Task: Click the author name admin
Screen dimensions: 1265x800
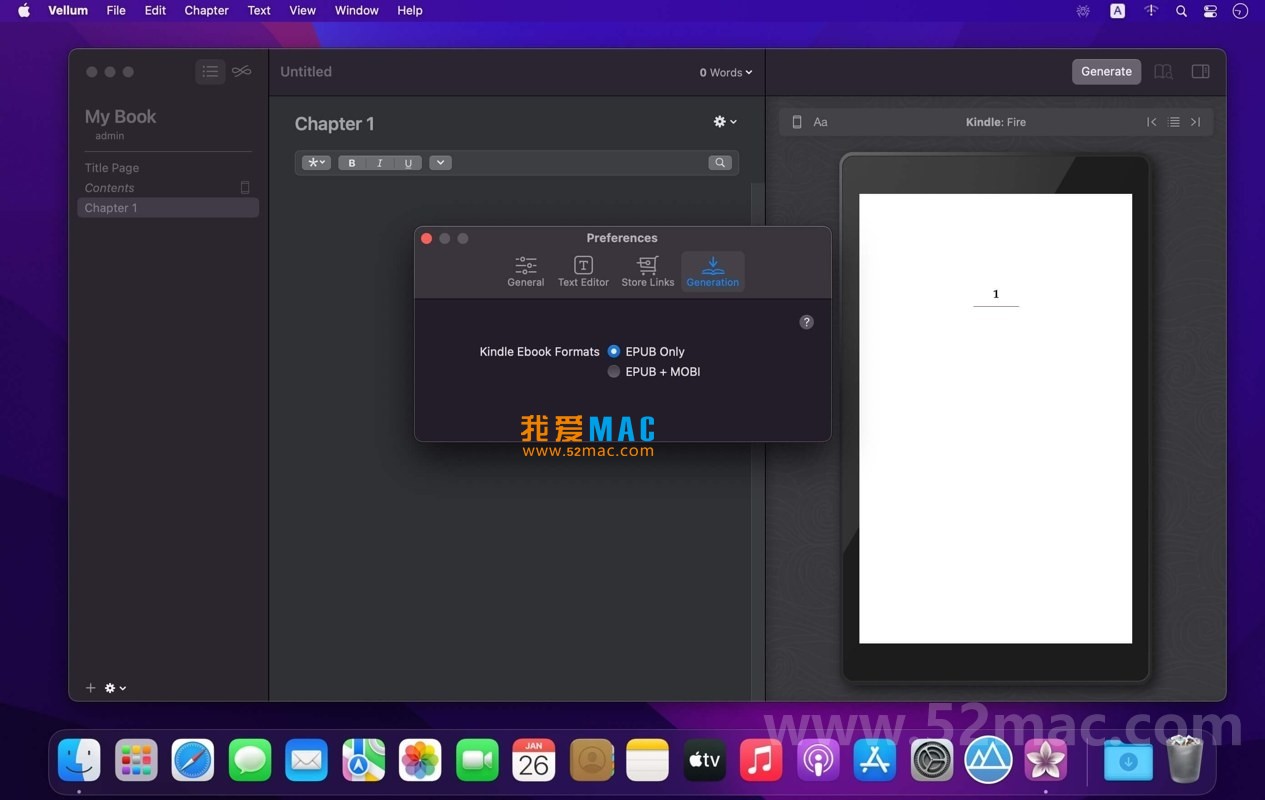Action: coord(110,136)
